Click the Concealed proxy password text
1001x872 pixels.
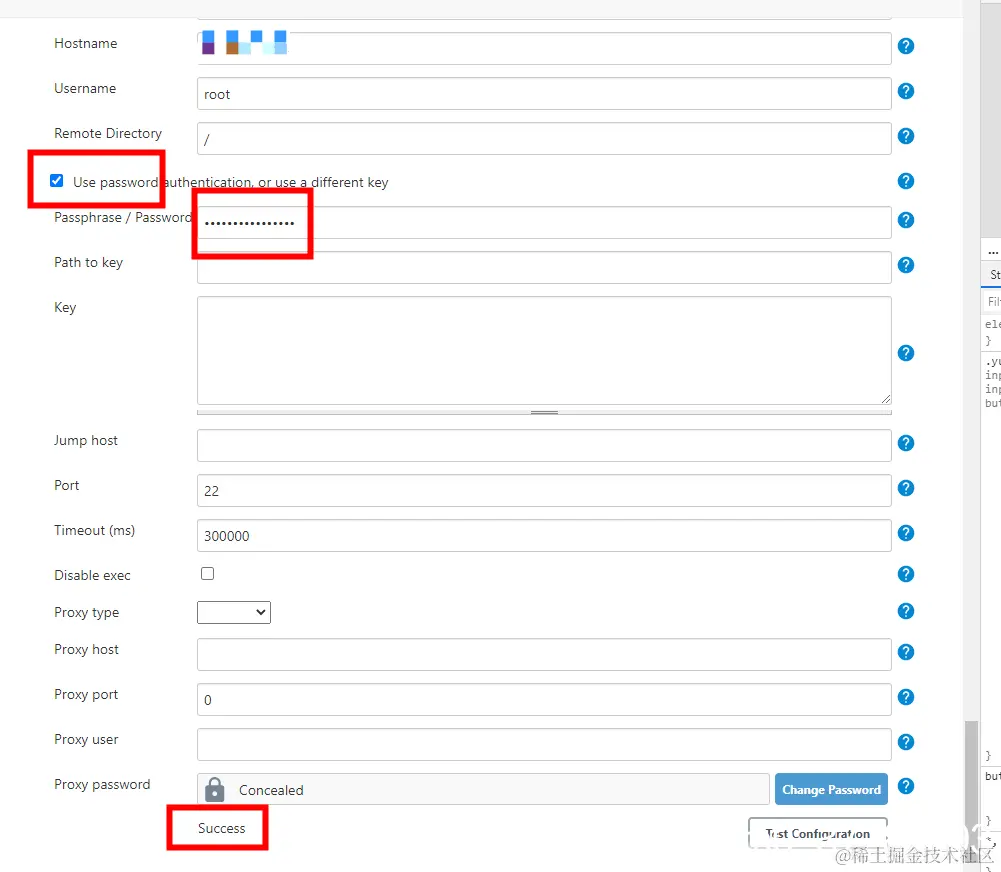tap(271, 790)
